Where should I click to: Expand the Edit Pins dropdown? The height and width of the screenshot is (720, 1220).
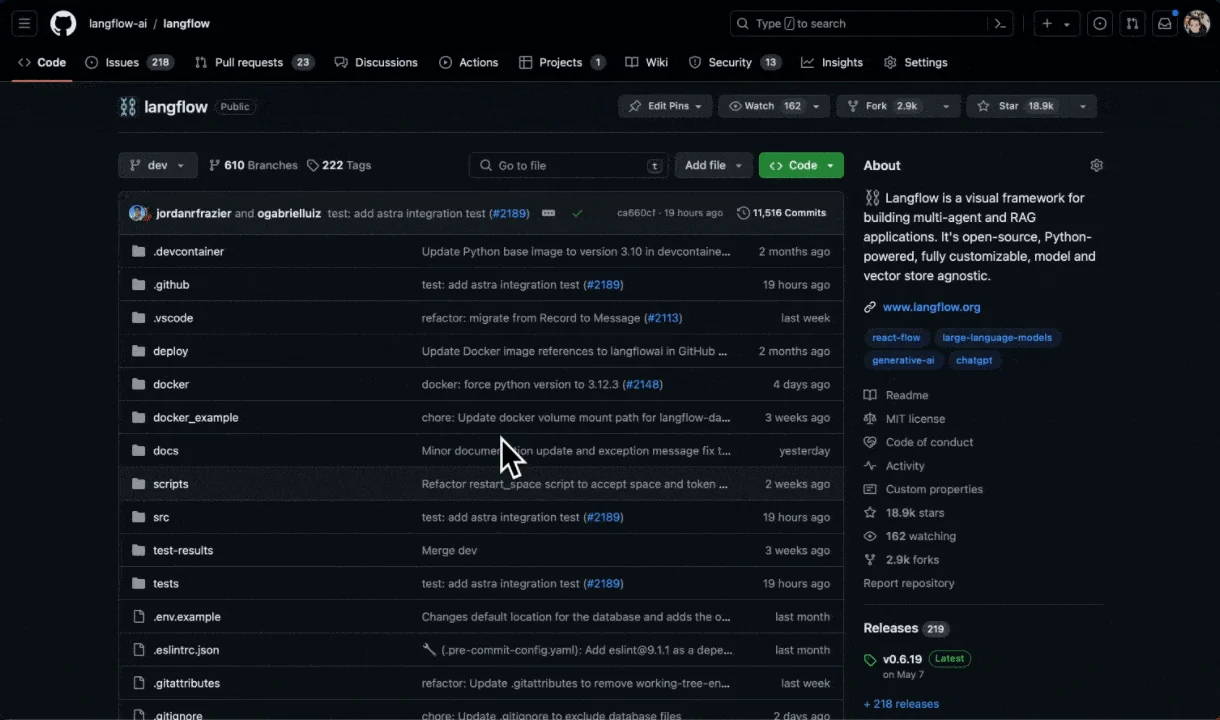click(665, 106)
